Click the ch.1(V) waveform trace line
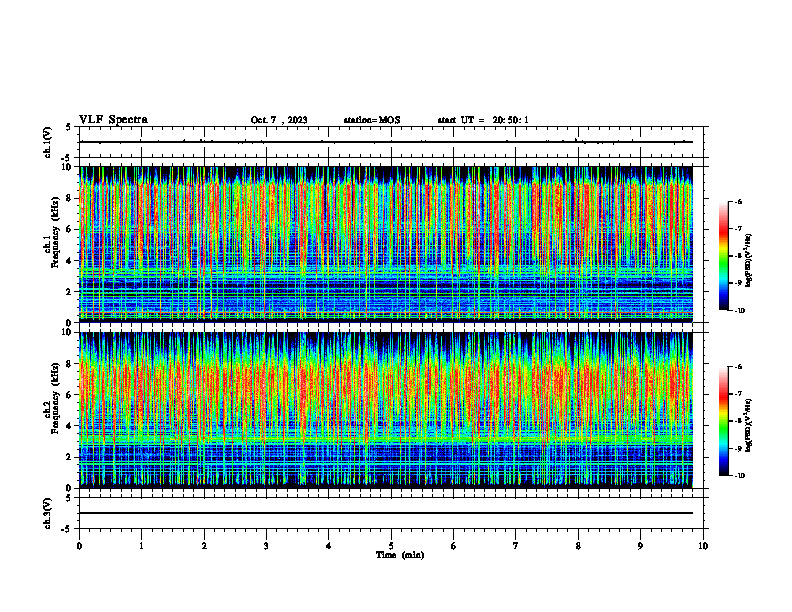Screen dimensions: 792x612 pyautogui.click(x=386, y=142)
